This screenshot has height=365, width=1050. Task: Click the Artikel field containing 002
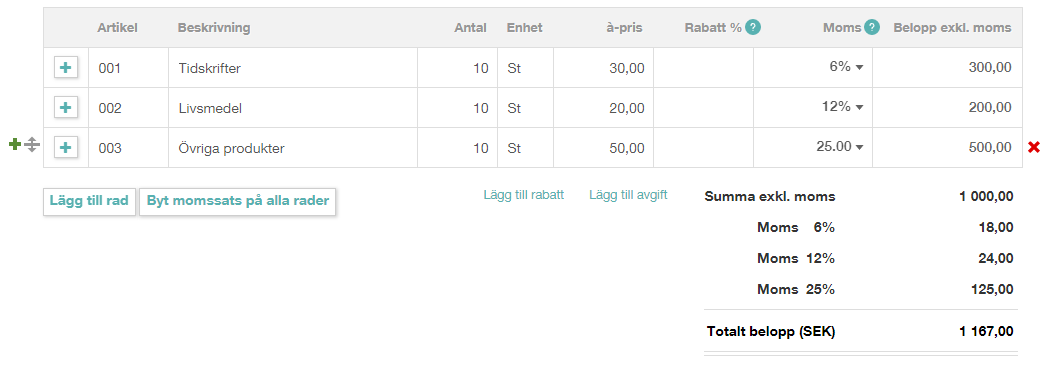pos(129,108)
